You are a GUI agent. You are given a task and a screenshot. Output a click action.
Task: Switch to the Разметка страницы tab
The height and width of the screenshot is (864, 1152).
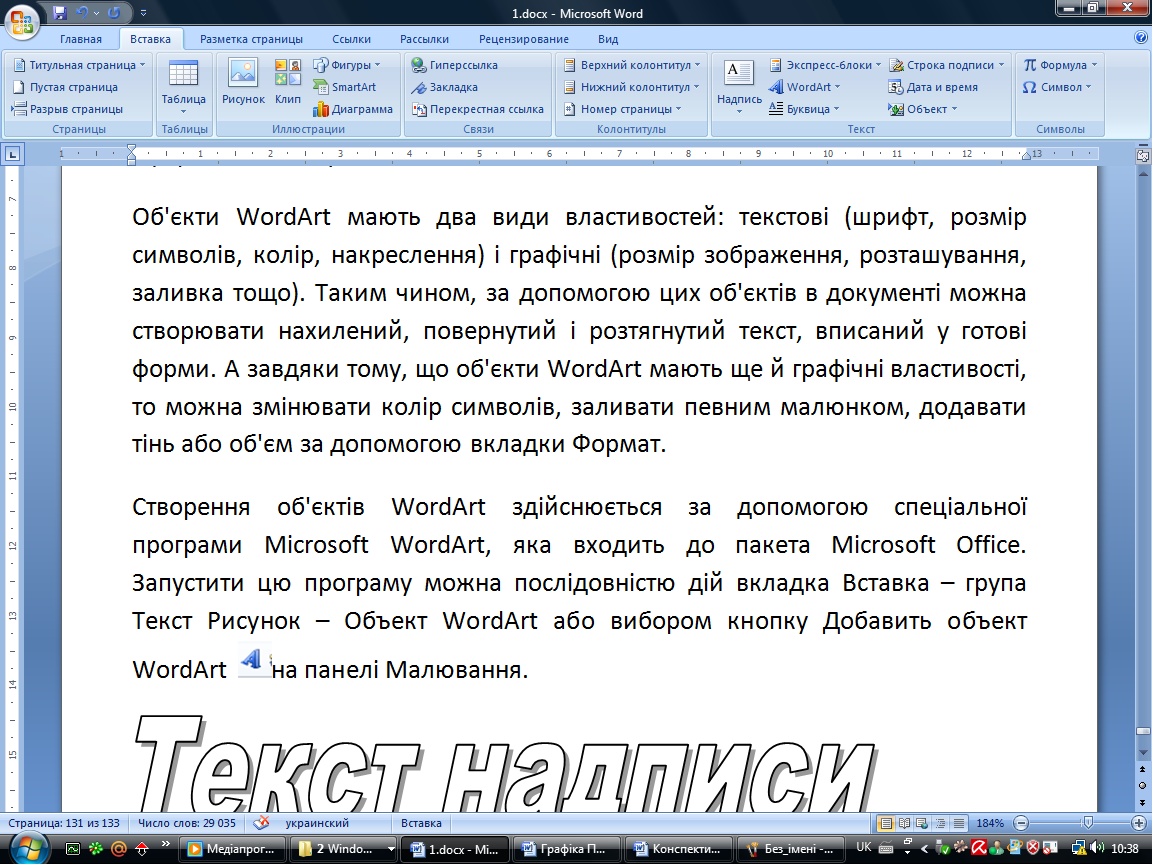251,39
